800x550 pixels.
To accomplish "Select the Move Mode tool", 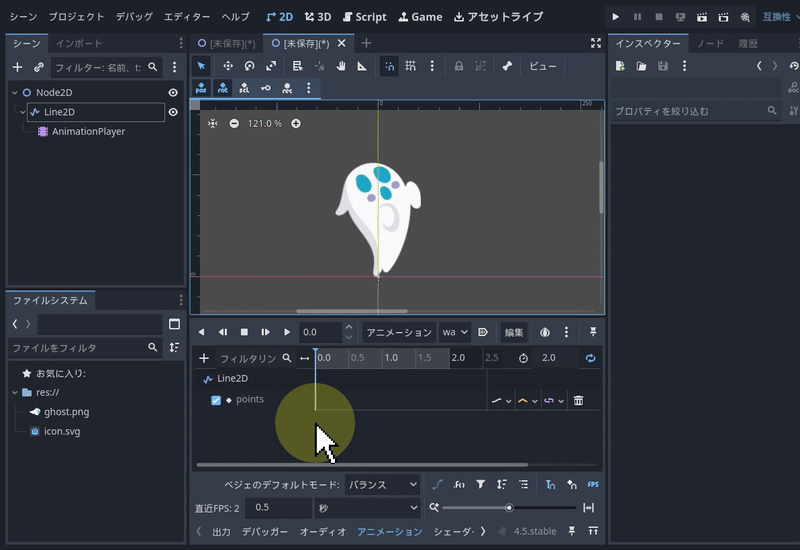I will 228,66.
